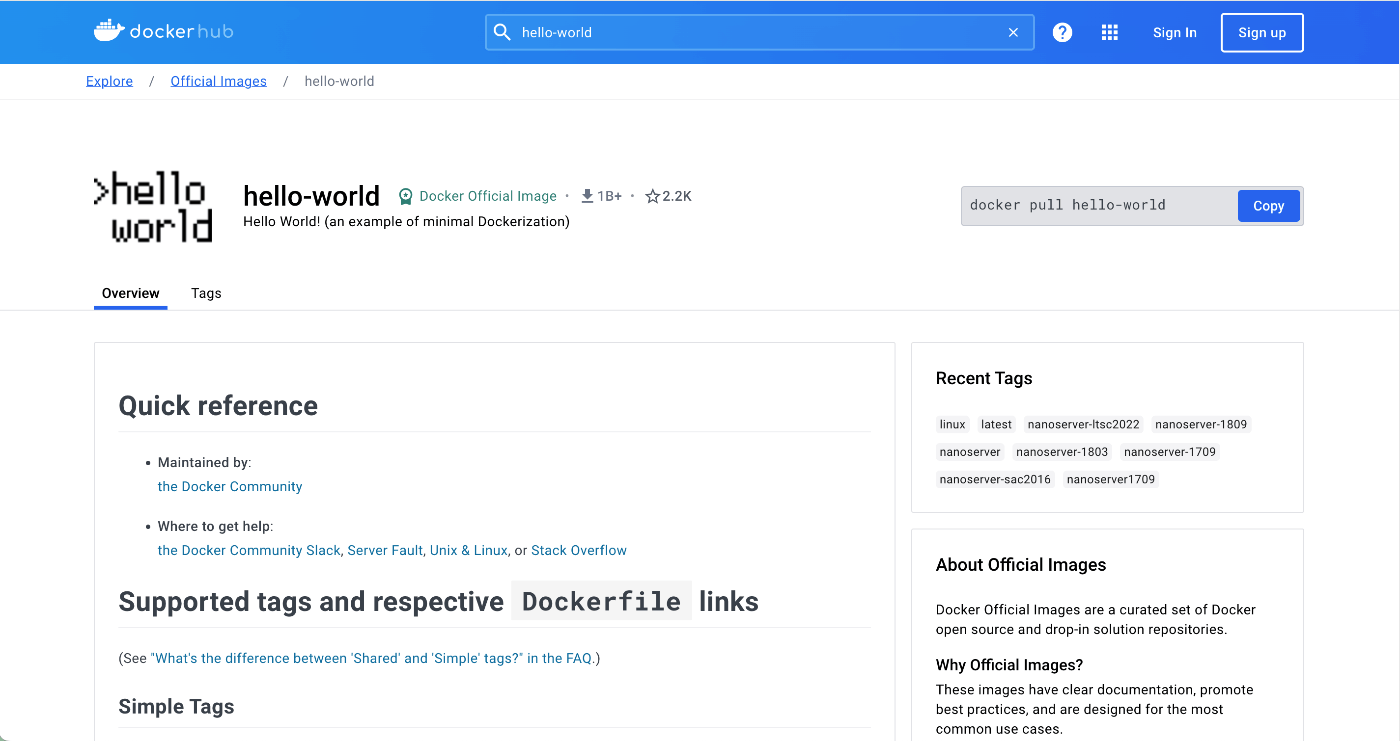Open the Docker Community Slack link
This screenshot has width=1400, height=741.
249,550
